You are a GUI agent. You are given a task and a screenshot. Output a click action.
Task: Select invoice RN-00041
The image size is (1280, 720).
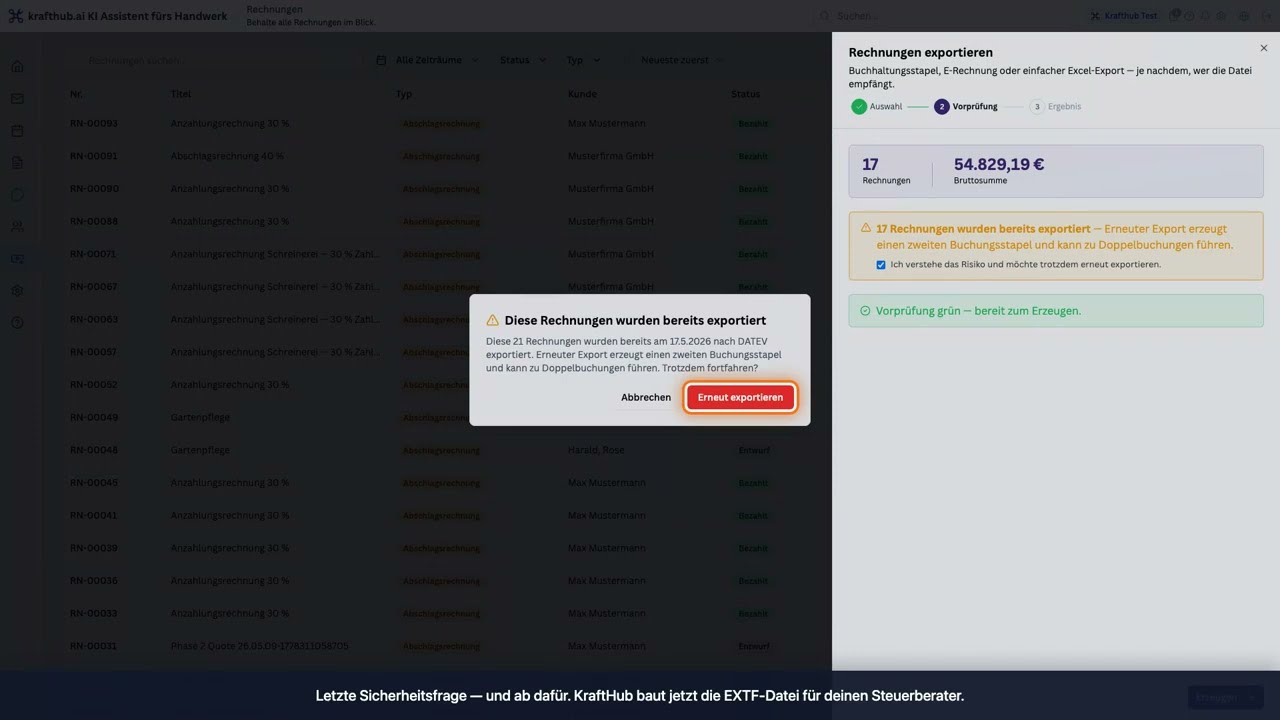tap(94, 516)
